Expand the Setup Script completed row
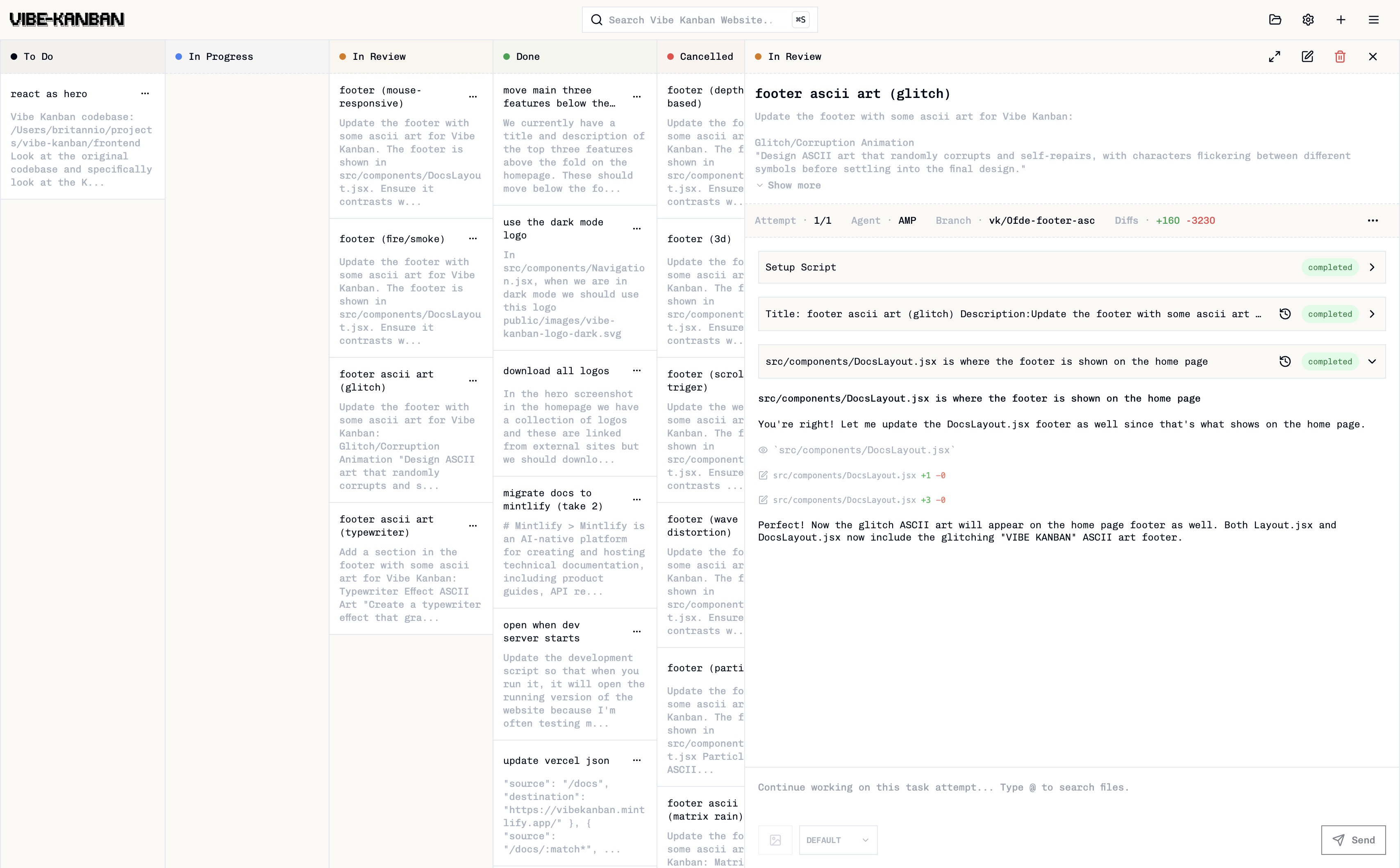 pos(1373,267)
